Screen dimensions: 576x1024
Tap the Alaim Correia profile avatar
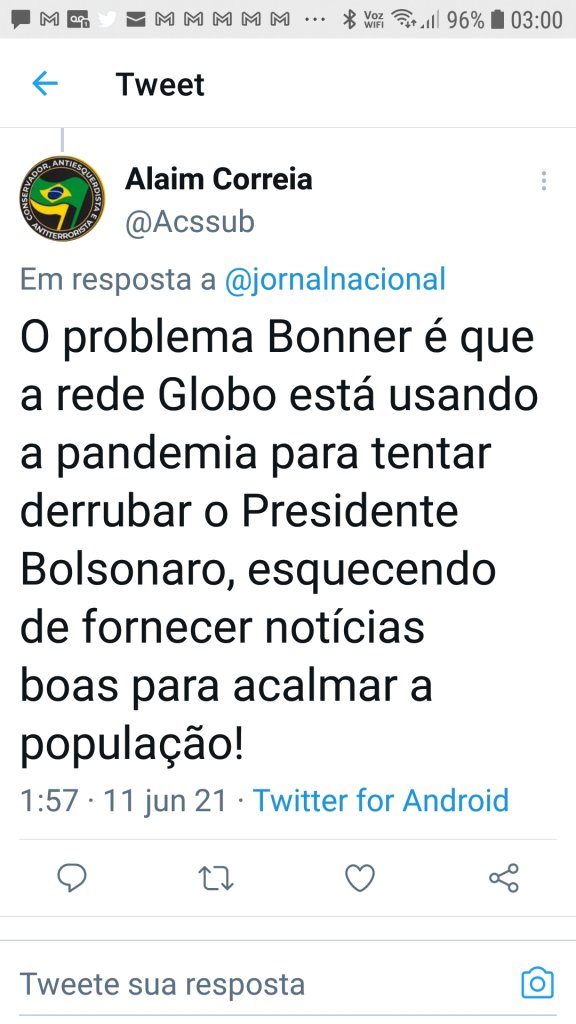[62, 199]
